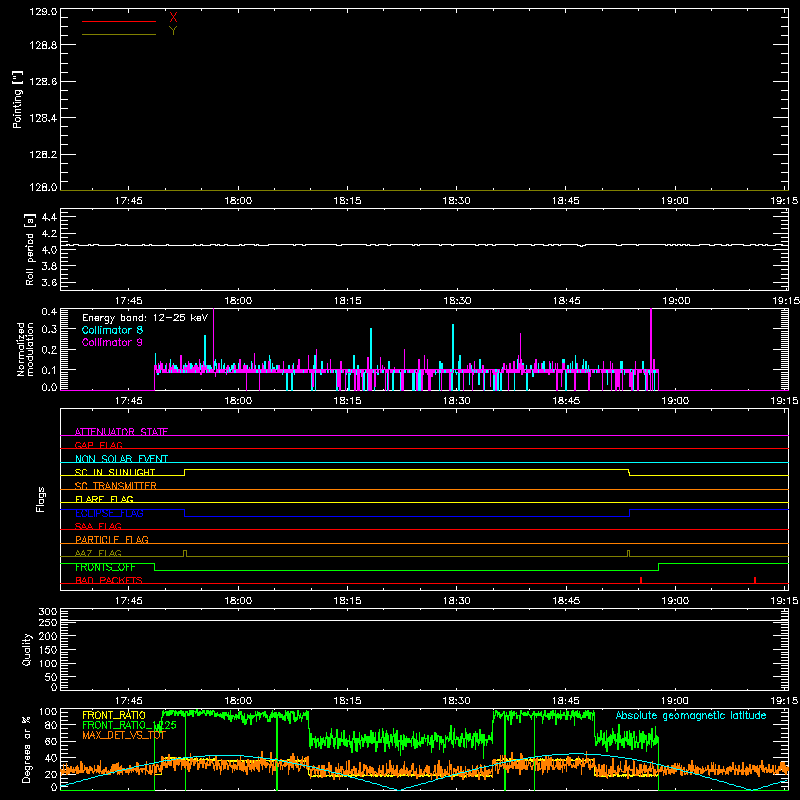800x800 pixels.
Task: Click the yellow FRONT_RATIO legend label
Action: [114, 715]
